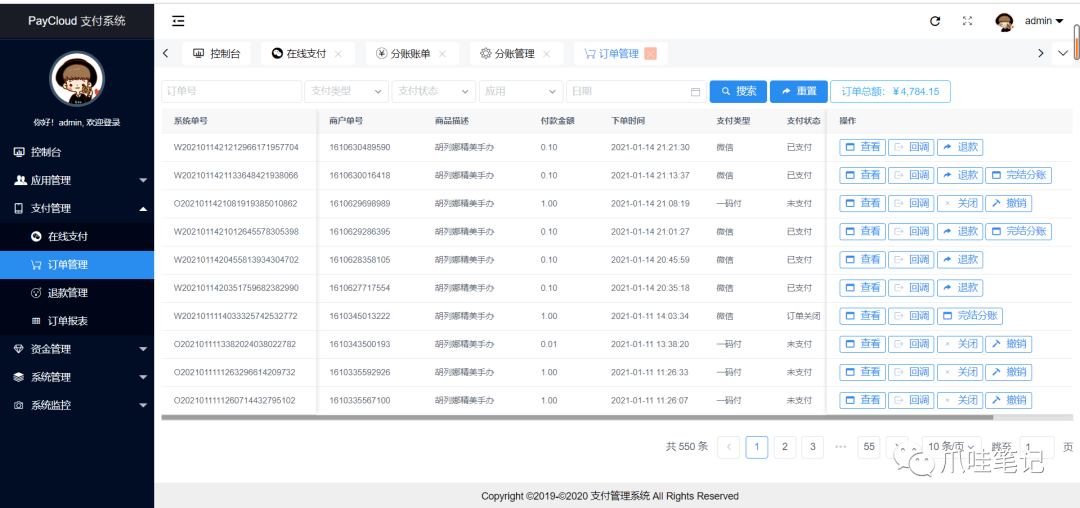Close the 分账账单 tab
Viewport: 1080px width, 508px height.
[x=442, y=54]
